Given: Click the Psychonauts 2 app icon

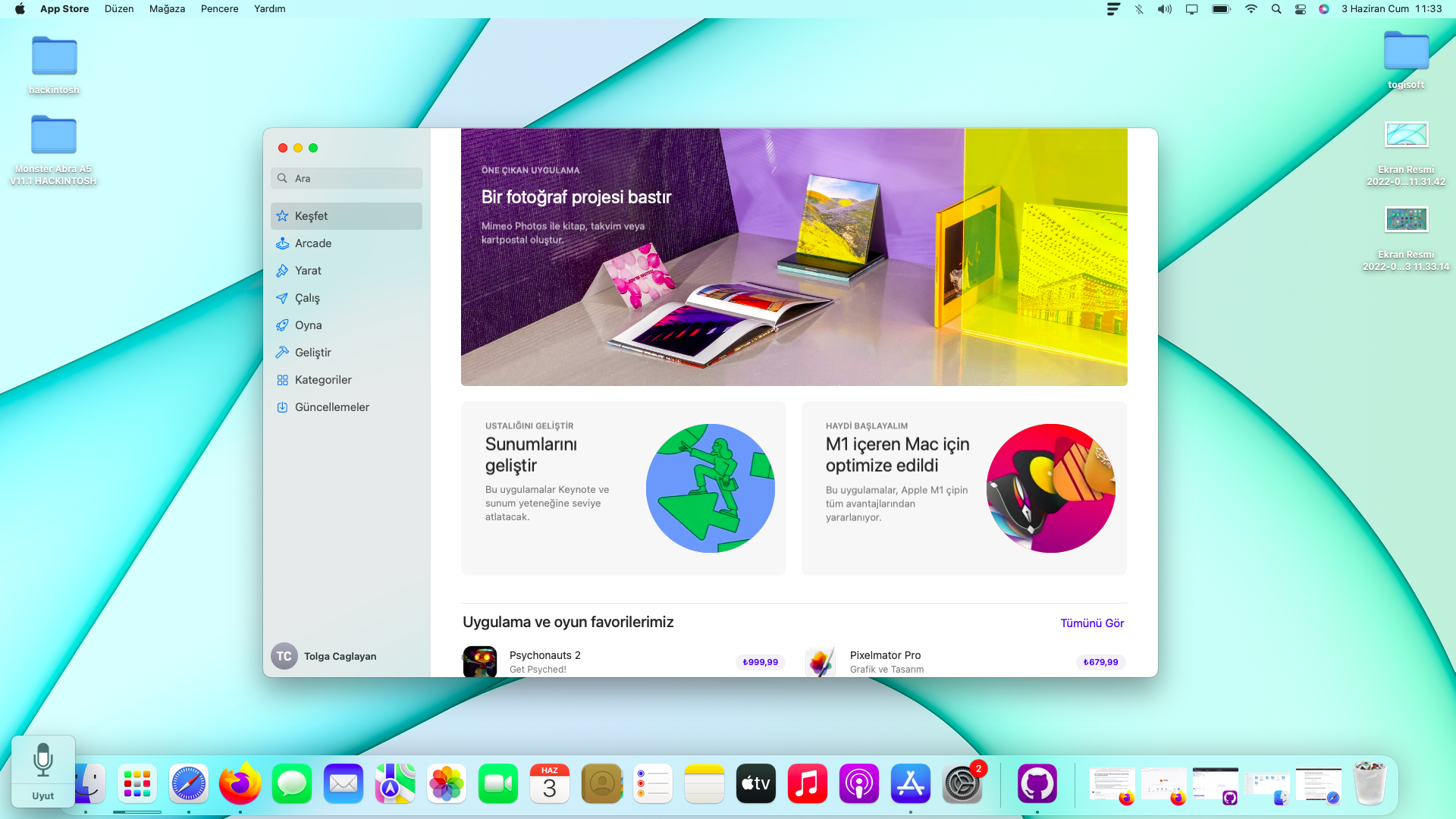Looking at the screenshot, I should tap(480, 661).
